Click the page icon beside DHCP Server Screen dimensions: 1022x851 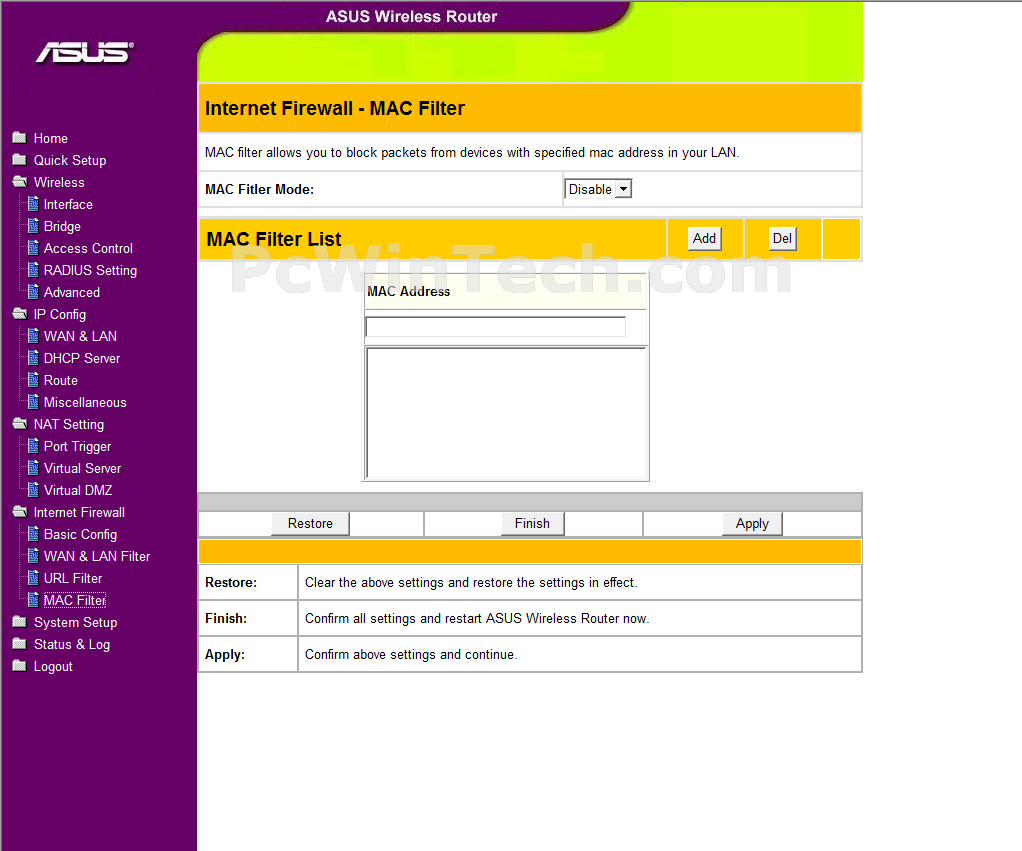coord(33,358)
